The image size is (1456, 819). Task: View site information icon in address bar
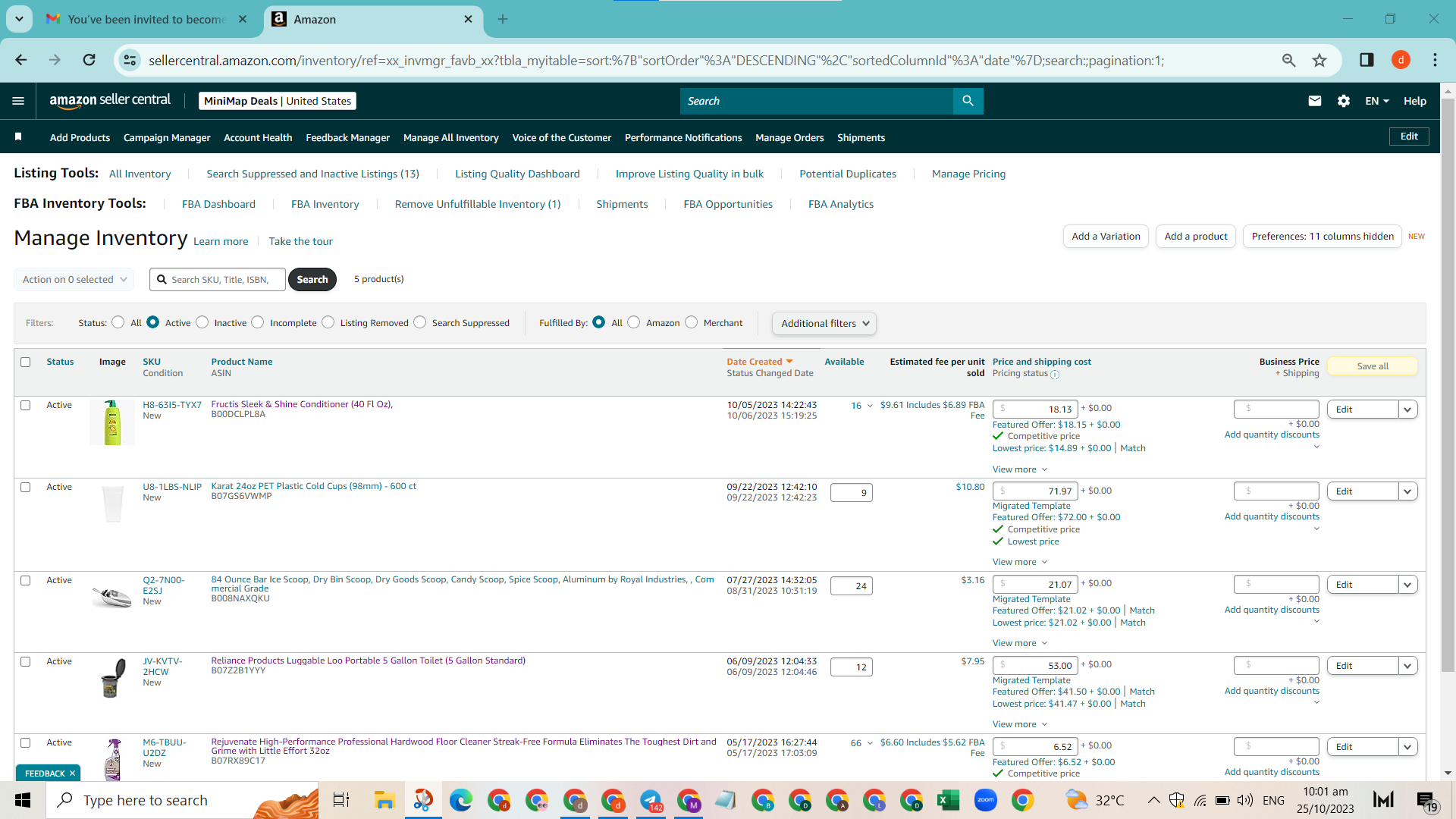click(x=130, y=60)
